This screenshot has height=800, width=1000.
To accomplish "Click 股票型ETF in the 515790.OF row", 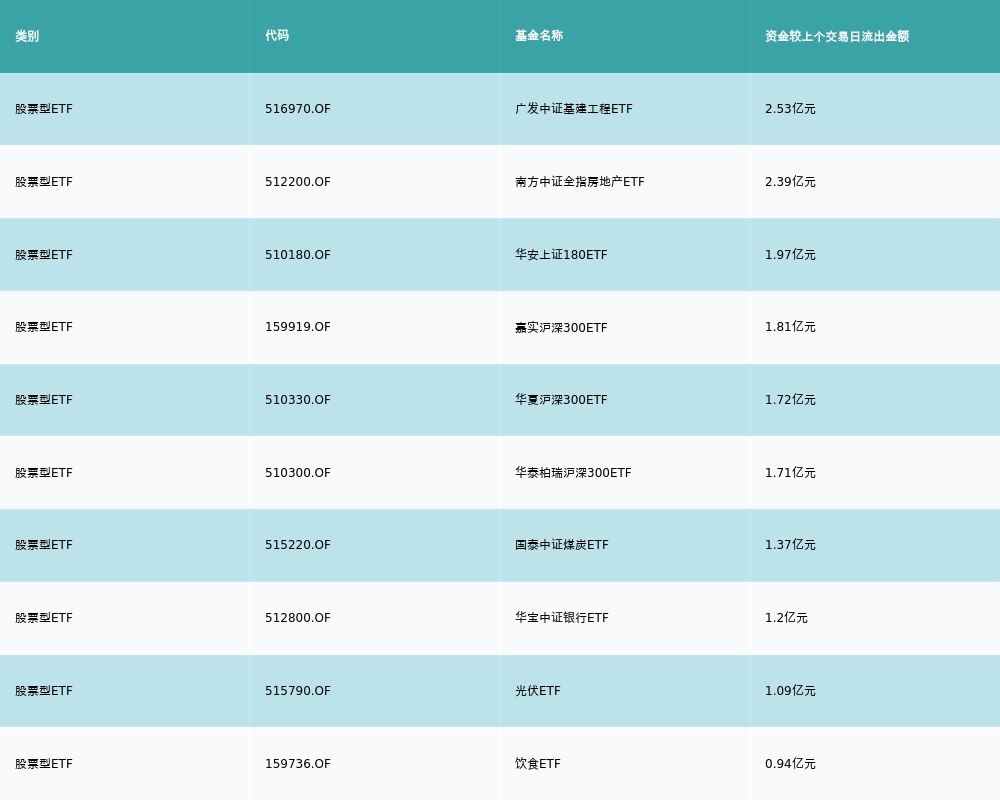I will click(x=44, y=691).
